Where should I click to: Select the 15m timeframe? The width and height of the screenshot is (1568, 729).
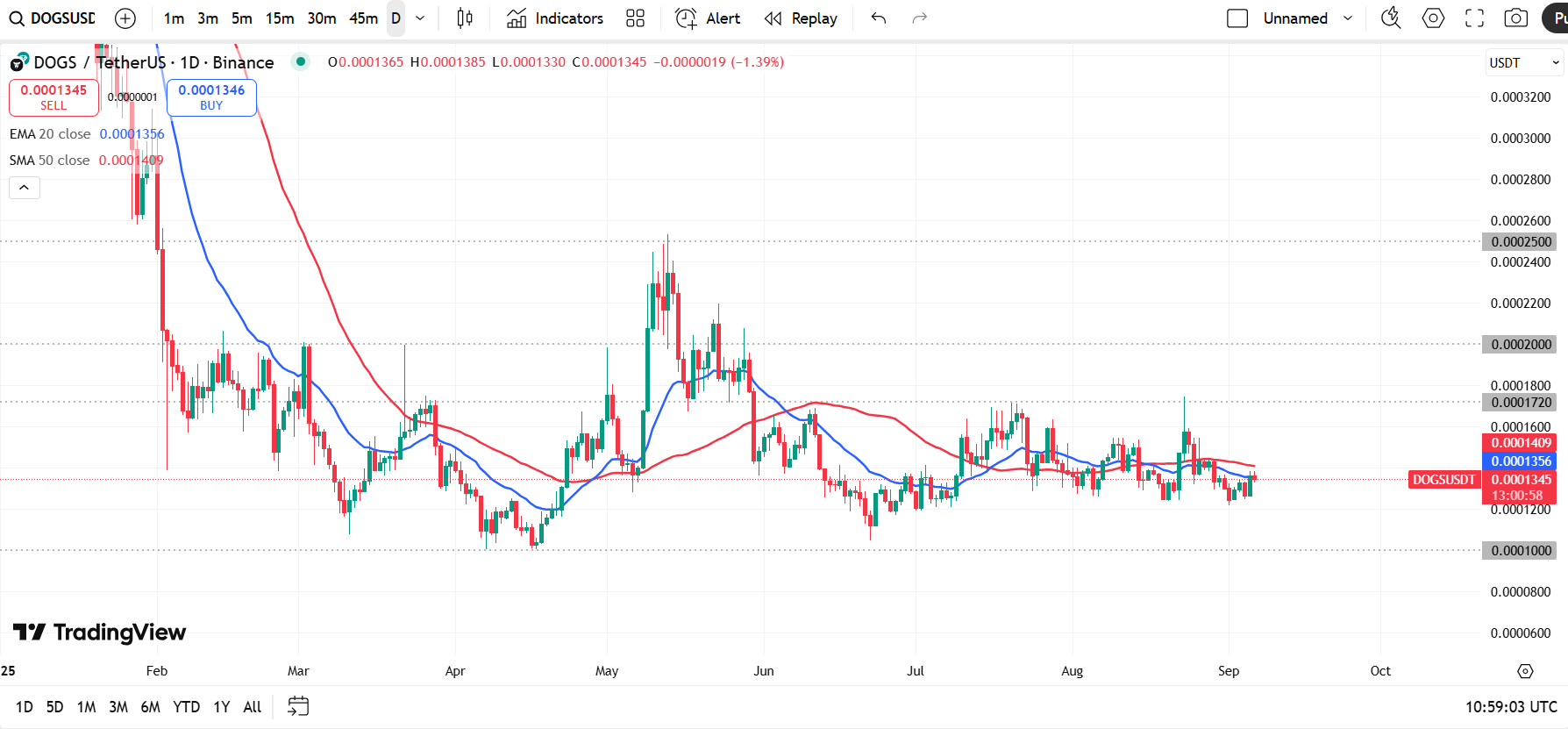[280, 18]
